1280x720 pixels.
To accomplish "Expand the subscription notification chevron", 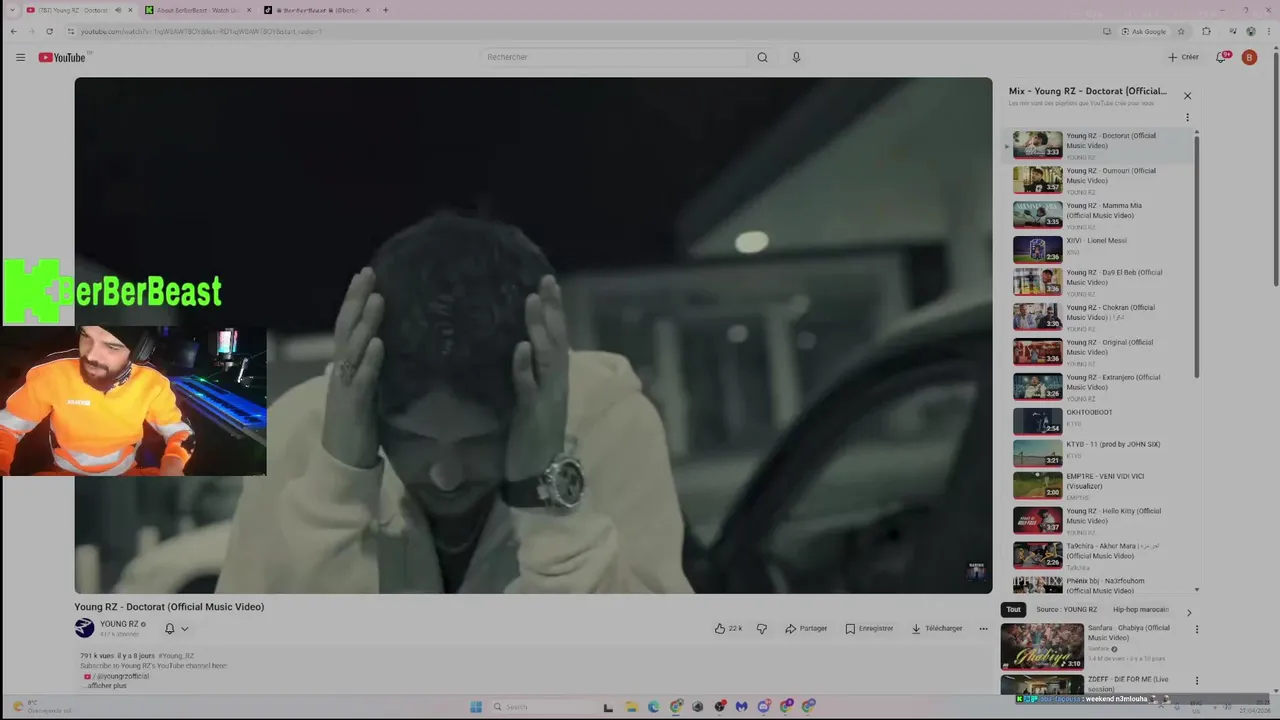I will click(x=185, y=629).
